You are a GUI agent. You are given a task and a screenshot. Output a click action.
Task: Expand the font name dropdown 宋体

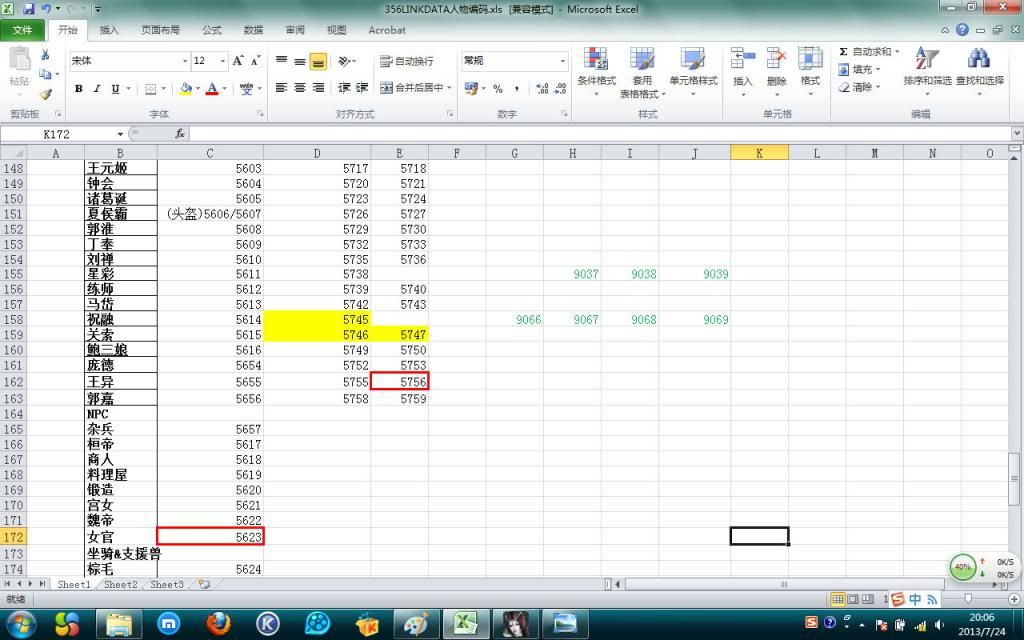point(185,61)
